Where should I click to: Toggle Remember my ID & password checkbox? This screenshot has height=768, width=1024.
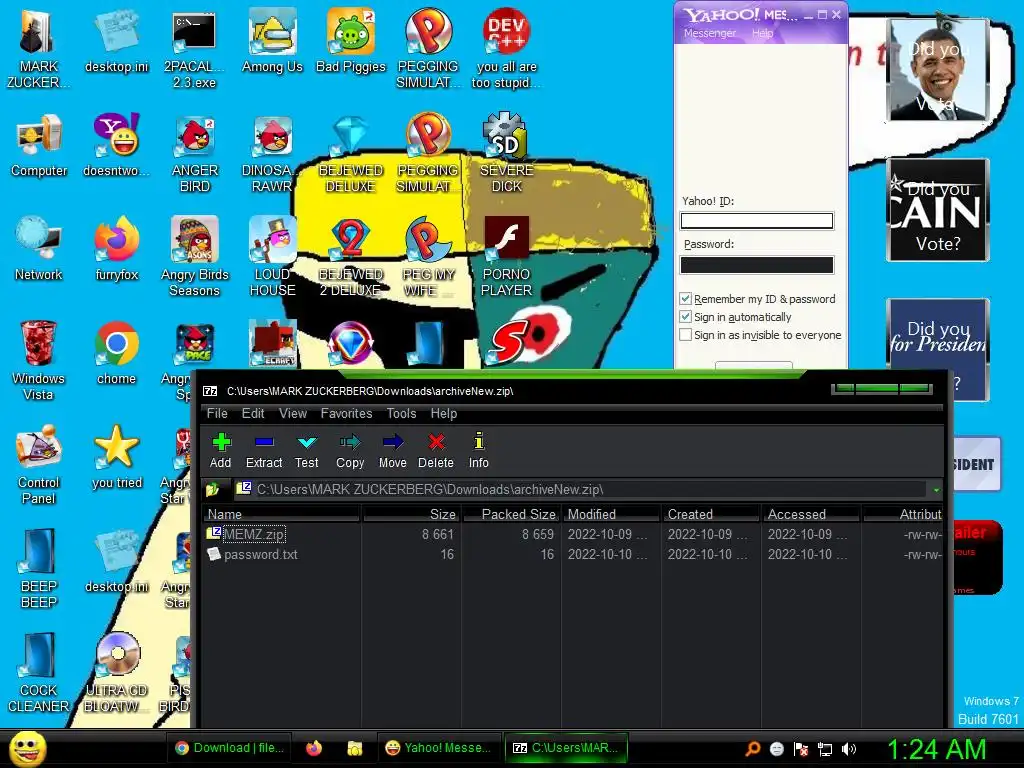686,299
